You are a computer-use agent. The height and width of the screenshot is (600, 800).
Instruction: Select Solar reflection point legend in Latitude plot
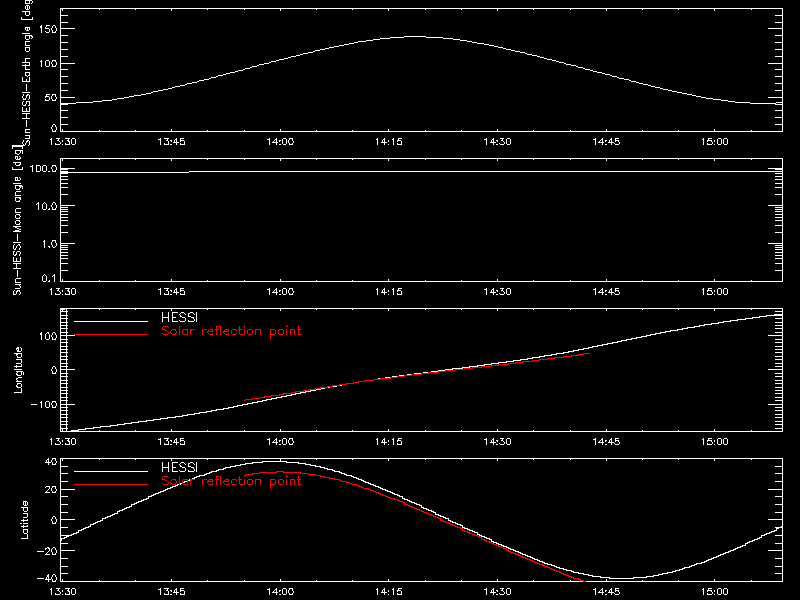coord(231,481)
